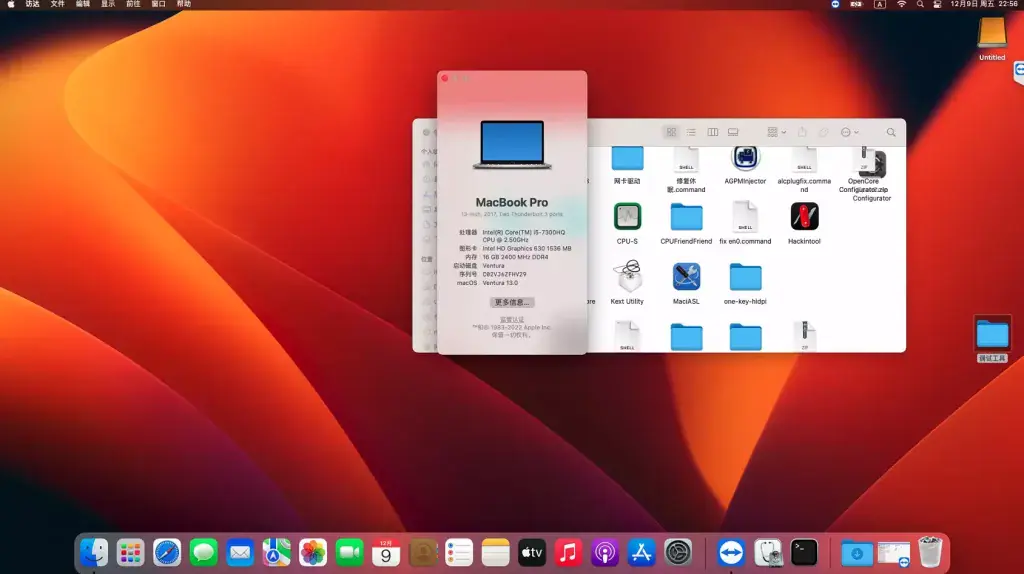This screenshot has width=1024, height=574.
Task: Open the CPUFriendFriend folder
Action: click(686, 217)
